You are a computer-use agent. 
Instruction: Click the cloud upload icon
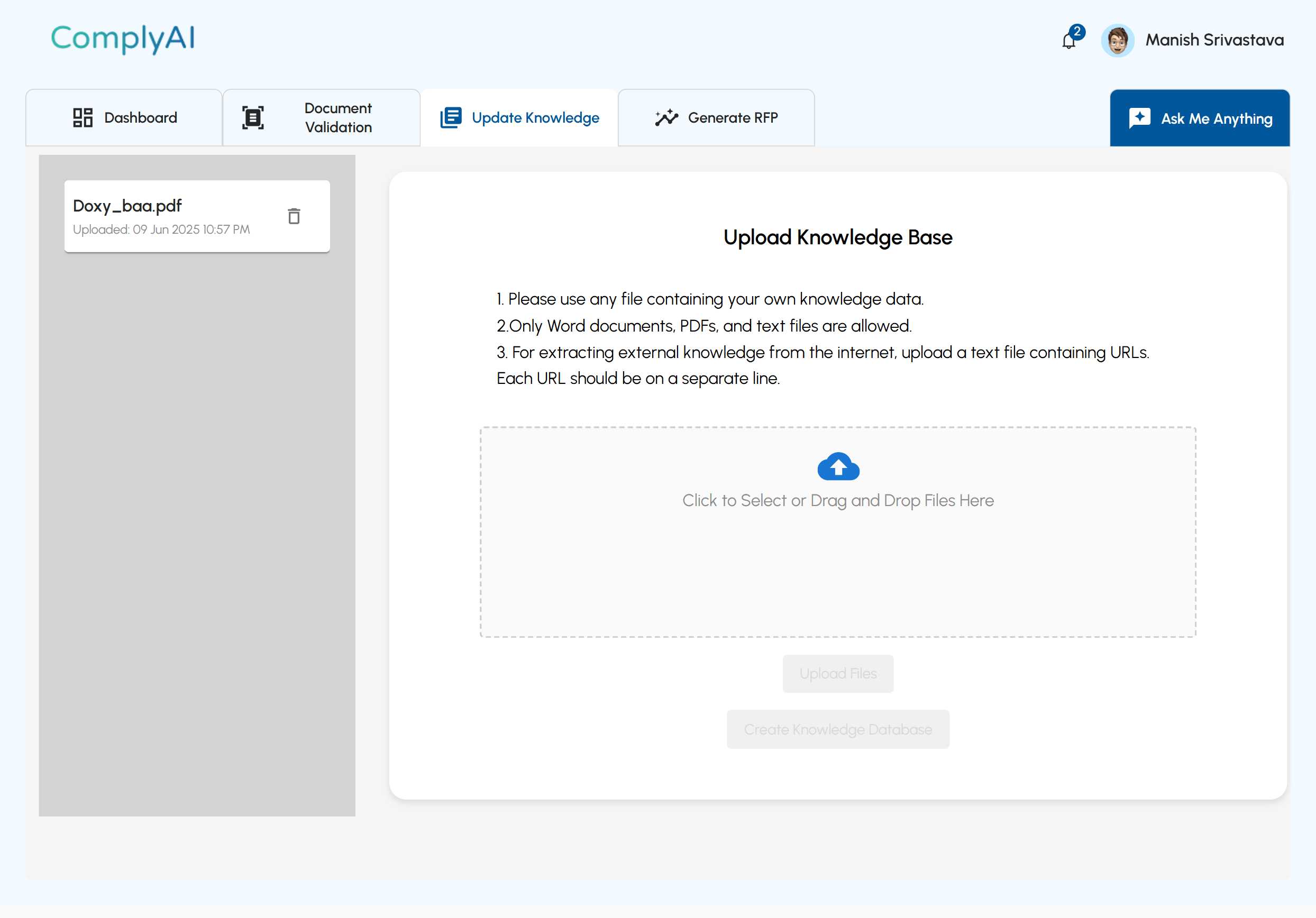tap(838, 466)
